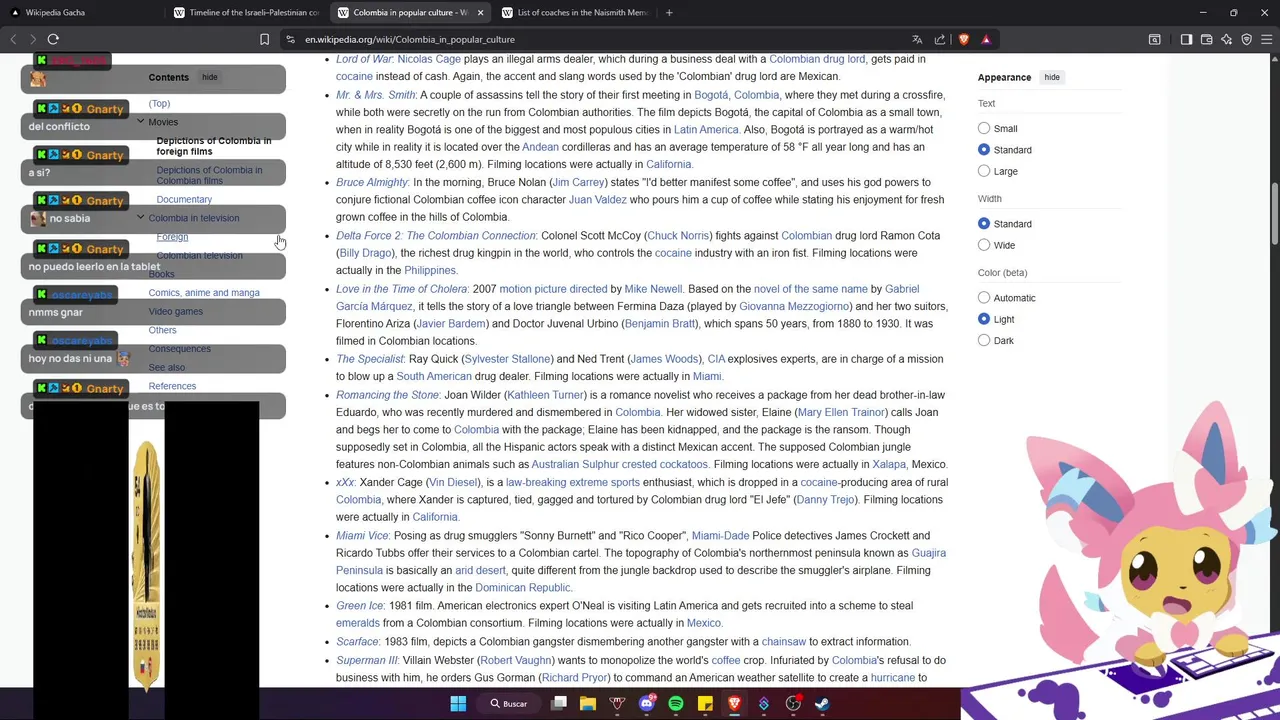Jump to Documentary in Contents
The height and width of the screenshot is (720, 1280).
[x=184, y=199]
